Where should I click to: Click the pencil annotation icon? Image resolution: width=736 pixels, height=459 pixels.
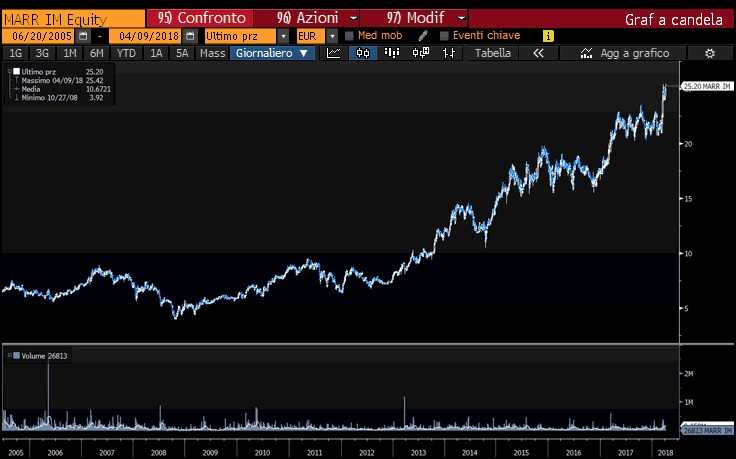point(422,36)
